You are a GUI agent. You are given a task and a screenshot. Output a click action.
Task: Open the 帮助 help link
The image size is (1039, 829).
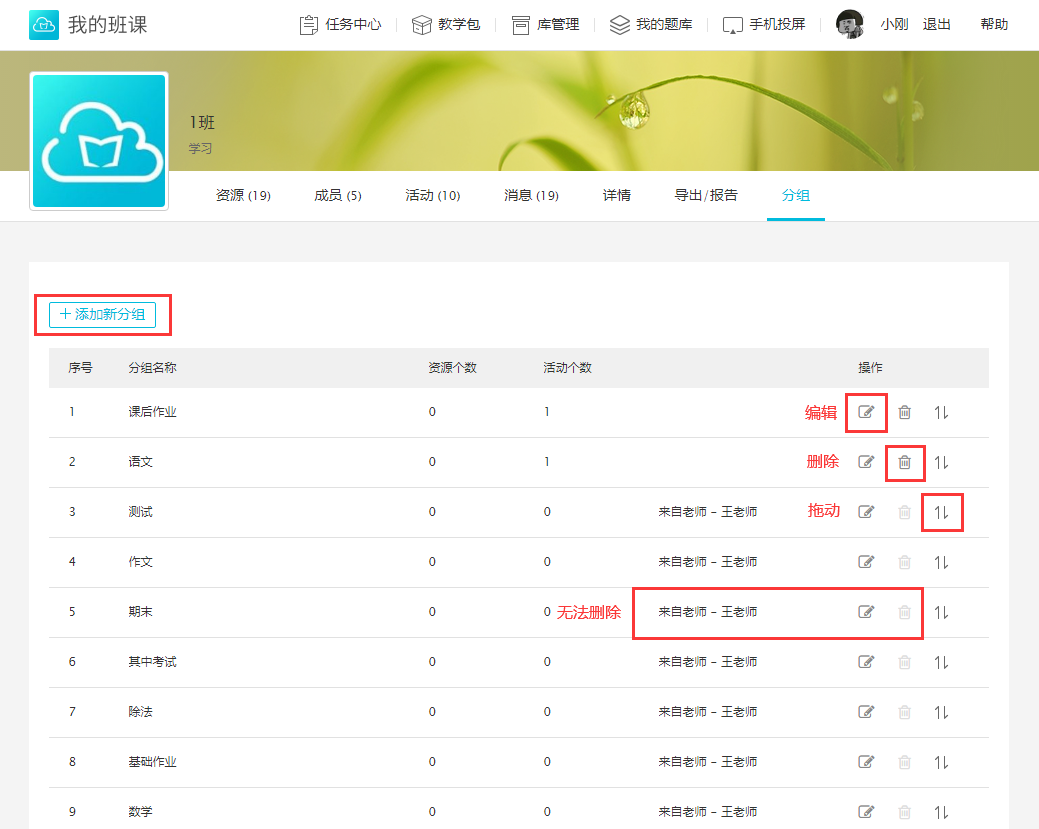pyautogui.click(x=994, y=25)
